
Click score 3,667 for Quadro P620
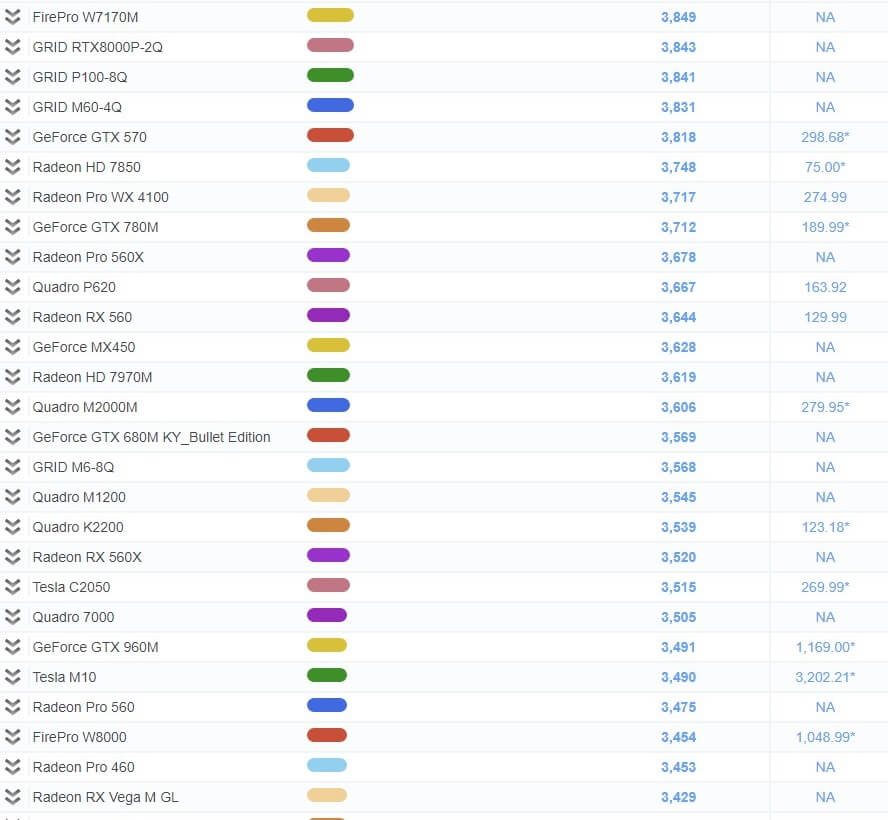coord(678,288)
